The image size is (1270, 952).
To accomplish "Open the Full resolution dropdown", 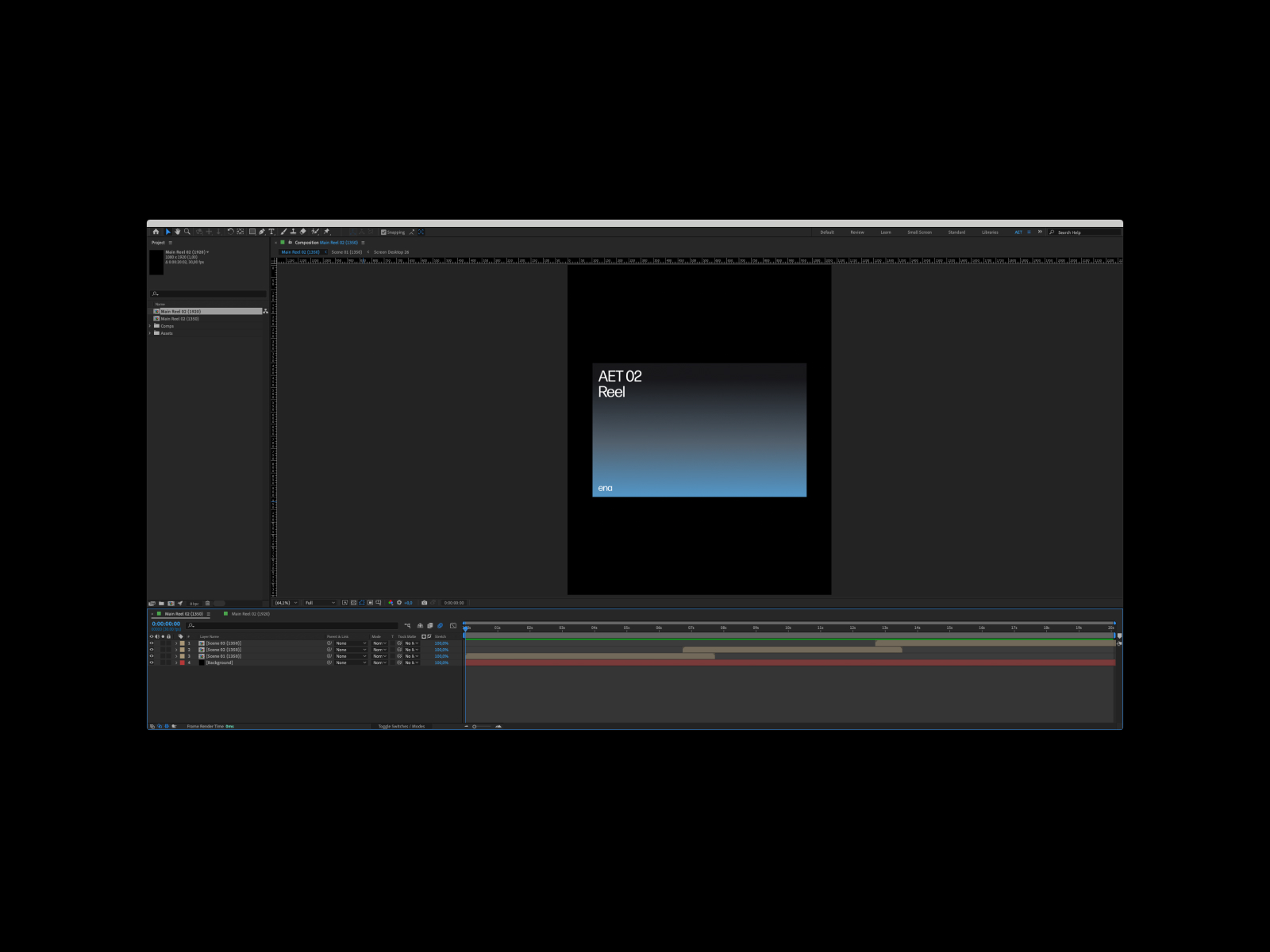I will coord(320,603).
